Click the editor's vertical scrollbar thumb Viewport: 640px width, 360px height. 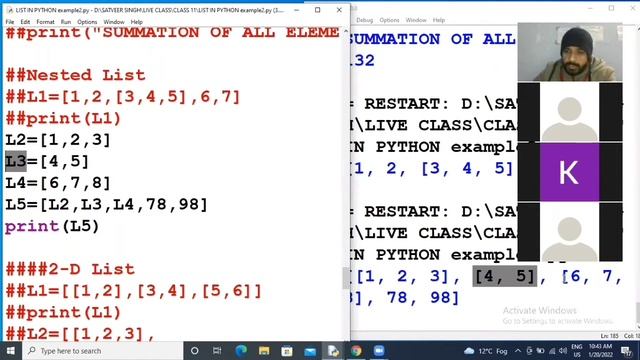click(346, 278)
